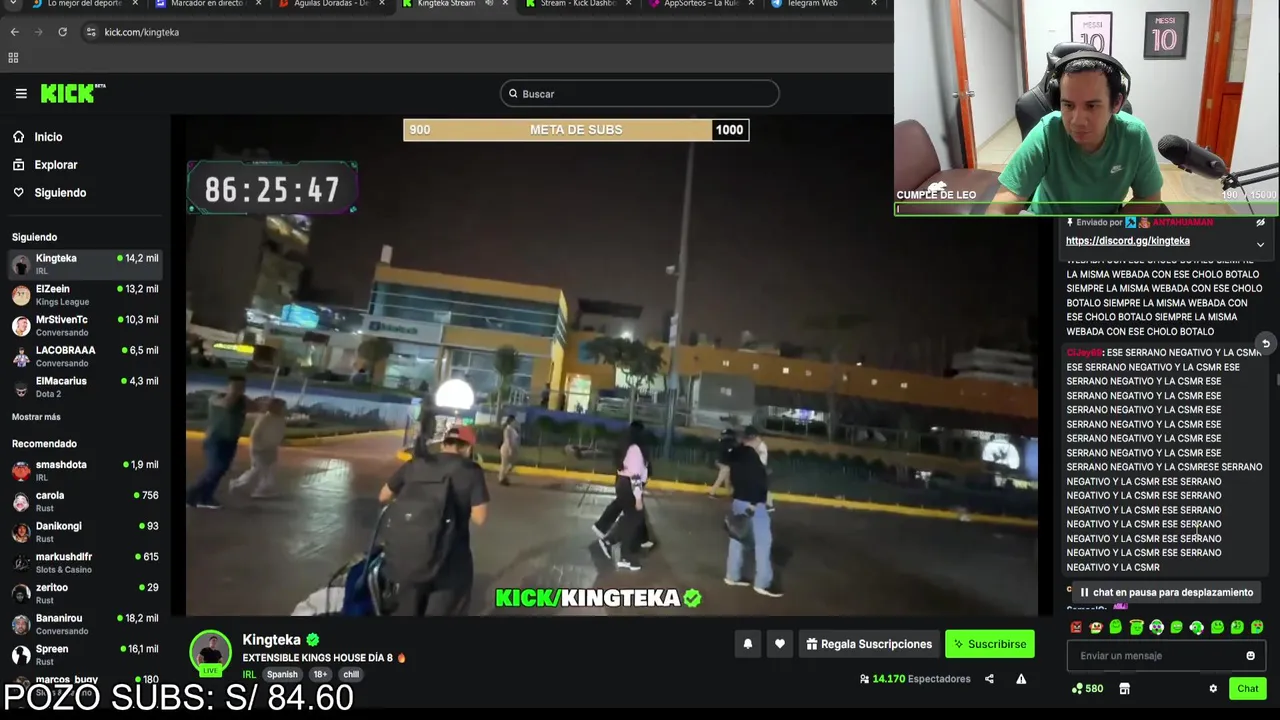This screenshot has width=1280, height=720.
Task: Open the emoji picker in message box
Action: click(x=1250, y=656)
